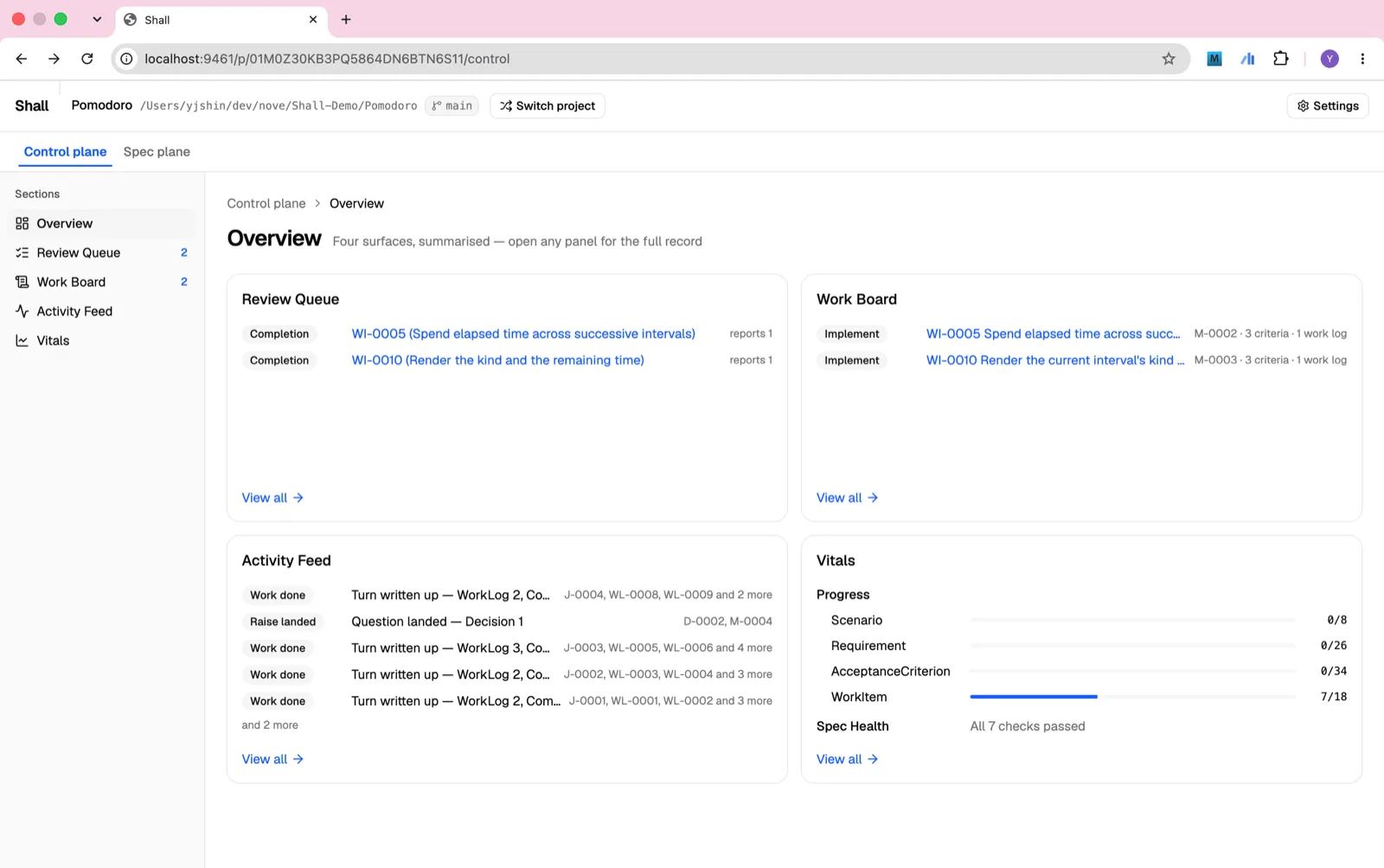The height and width of the screenshot is (868, 1384).
Task: Click View all in the Activity Feed panel
Action: pyautogui.click(x=272, y=759)
